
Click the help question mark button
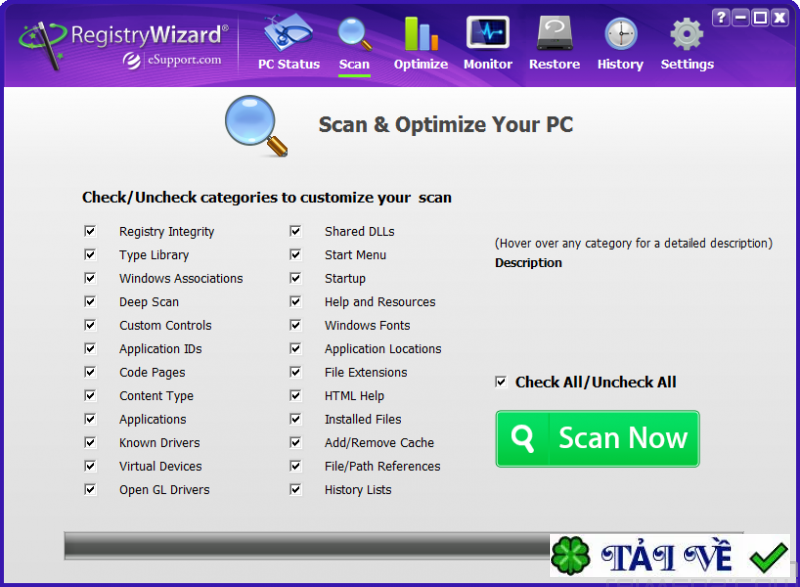tap(721, 18)
